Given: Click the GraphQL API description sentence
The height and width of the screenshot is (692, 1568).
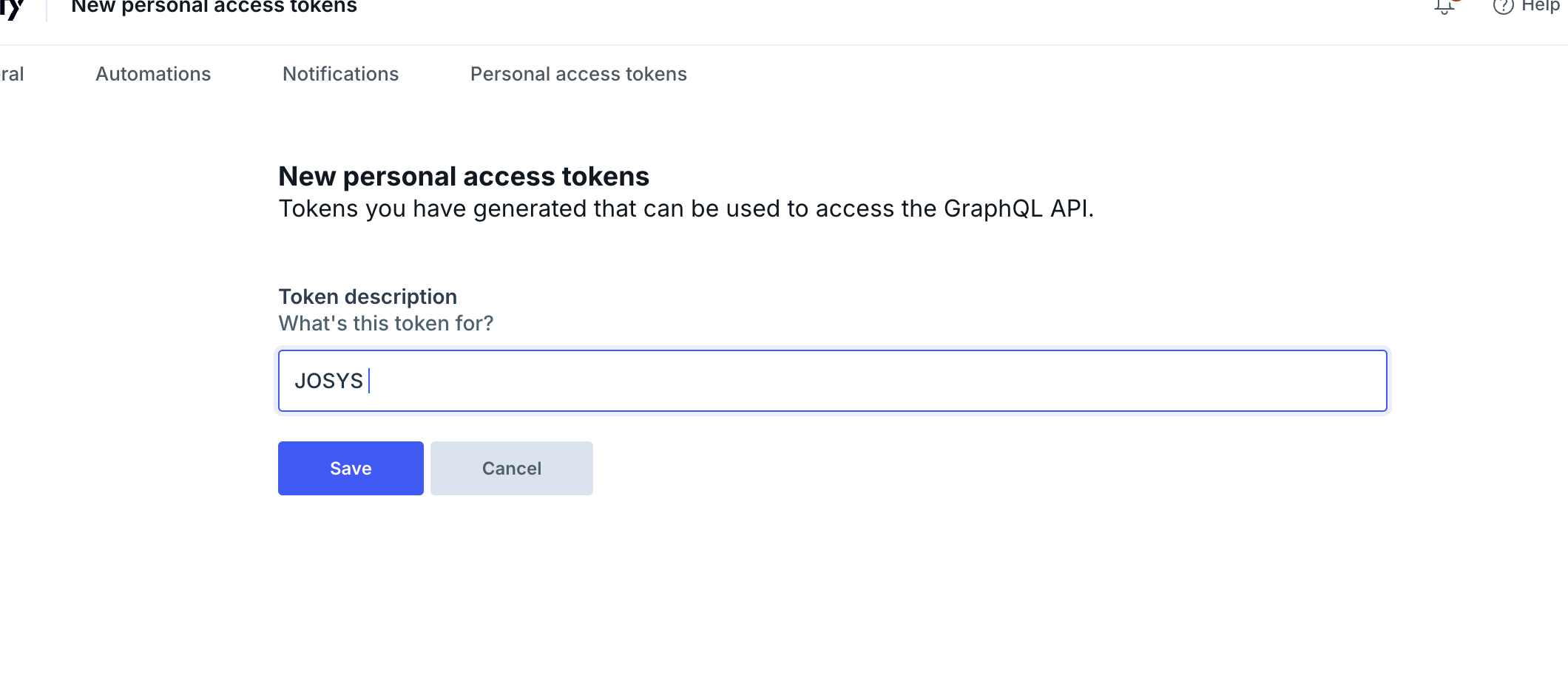Looking at the screenshot, I should 686,208.
